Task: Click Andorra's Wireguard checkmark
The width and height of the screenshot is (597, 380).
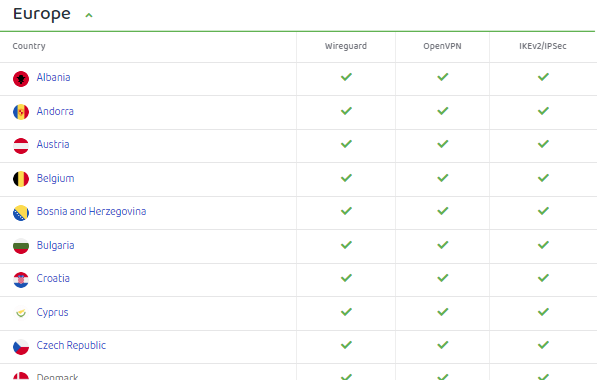Action: pyautogui.click(x=346, y=111)
